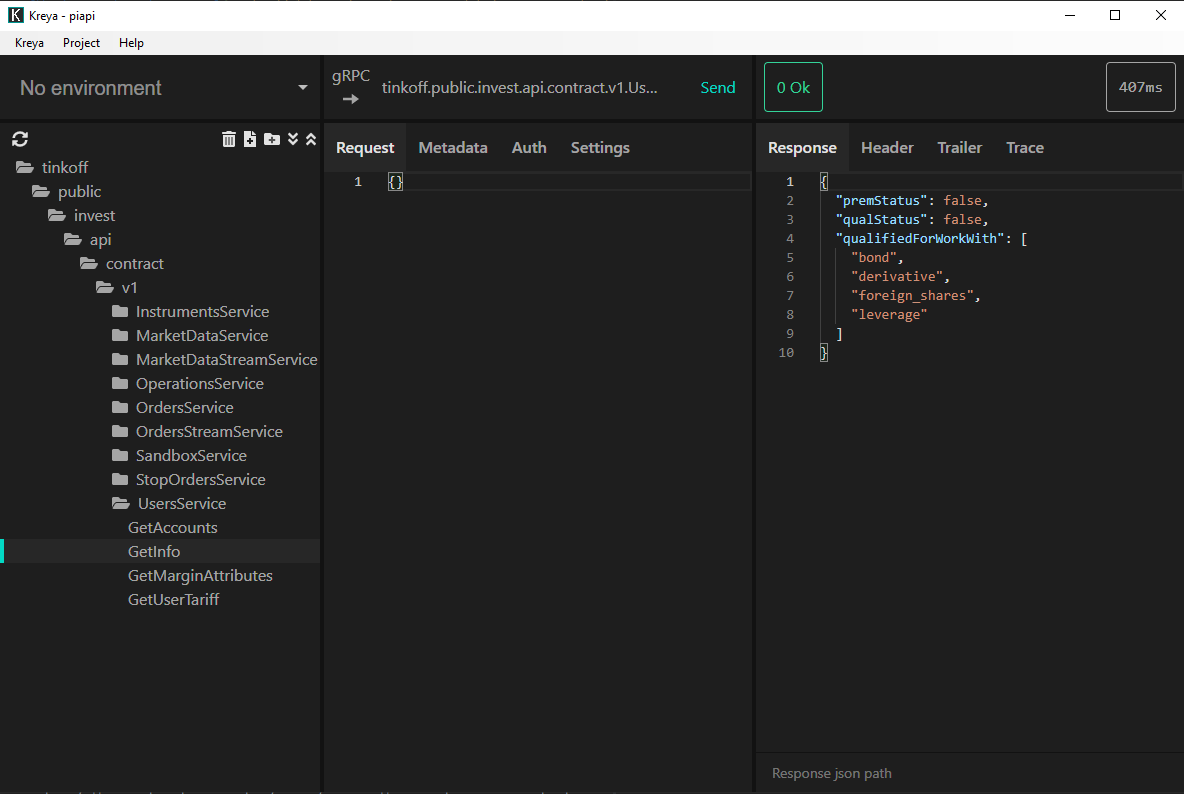Expand the MarketDataService folder
This screenshot has width=1184, height=794.
pyautogui.click(x=201, y=336)
